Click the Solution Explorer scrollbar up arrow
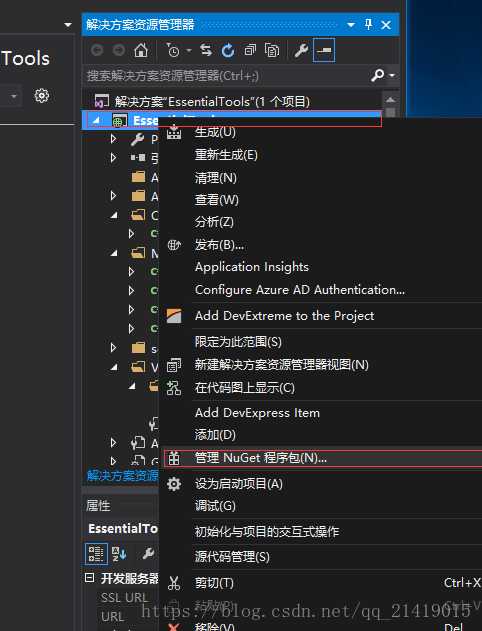Viewport: 482px width, 631px height. tap(390, 100)
